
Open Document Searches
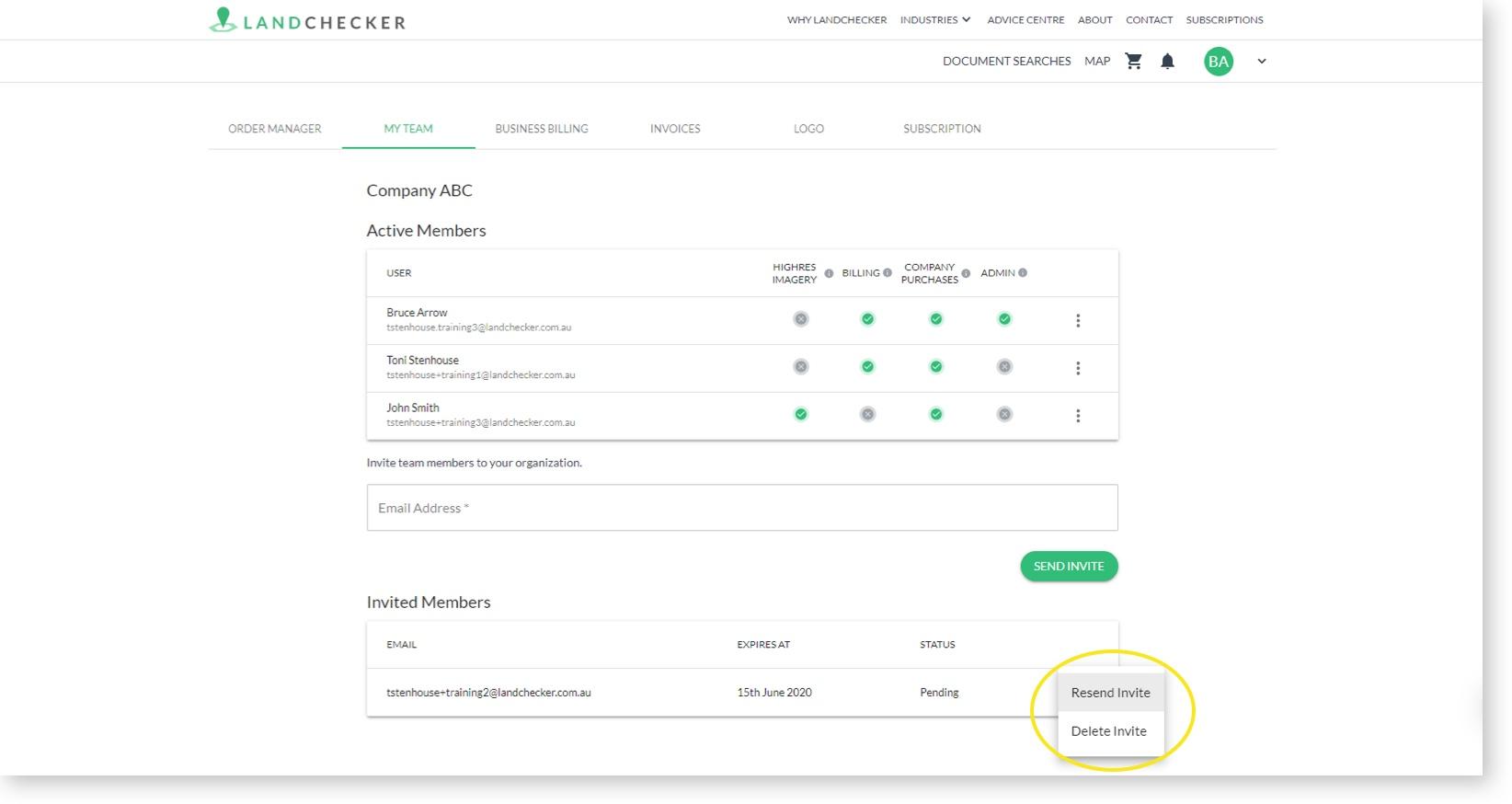coord(1006,61)
